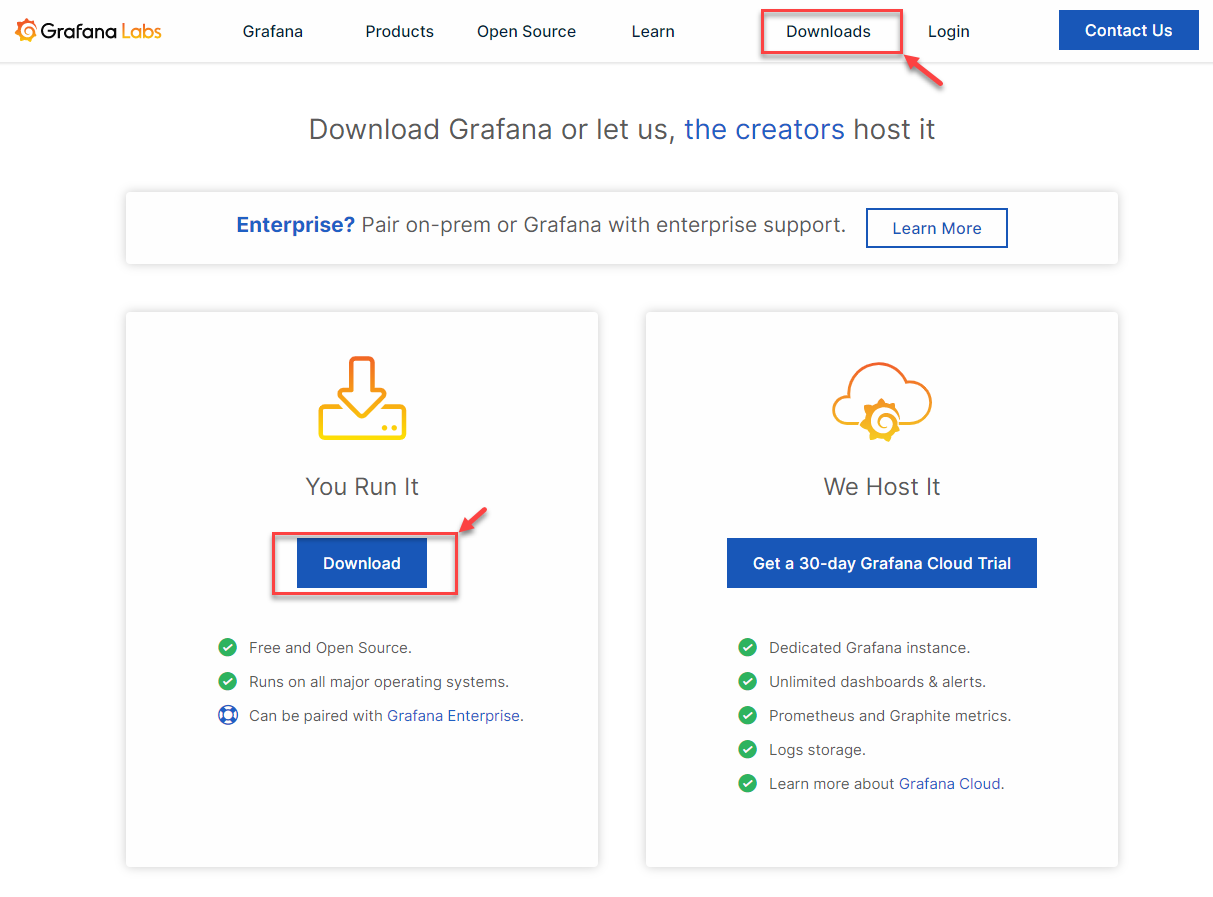Image resolution: width=1213 pixels, height=897 pixels.
Task: Click the green check beside Unlimited dashboards & alerts
Action: [x=747, y=681]
